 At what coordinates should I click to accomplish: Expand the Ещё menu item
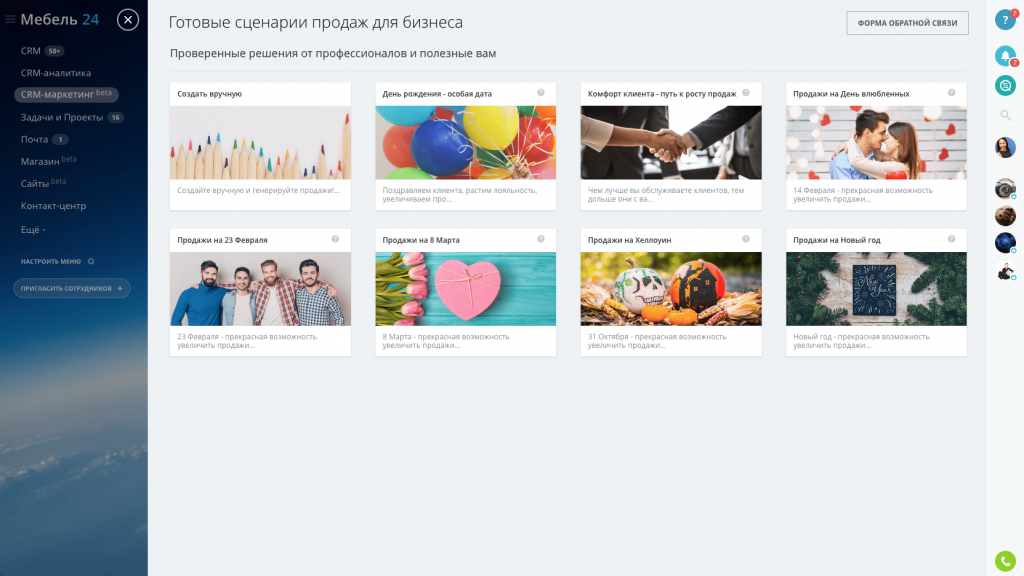[x=33, y=230]
